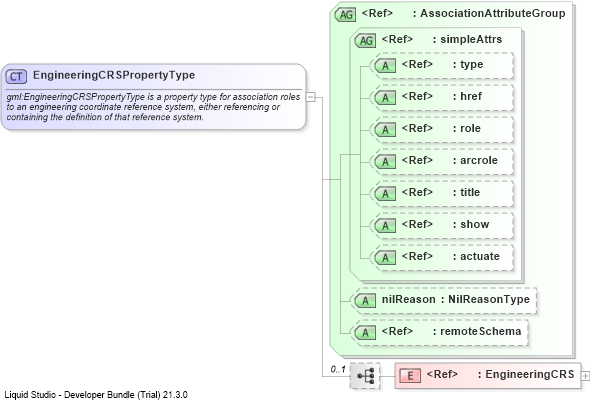This screenshot has height=400, width=590.
Task: Select the AssociationAttributeGroup label
Action: point(493,13)
